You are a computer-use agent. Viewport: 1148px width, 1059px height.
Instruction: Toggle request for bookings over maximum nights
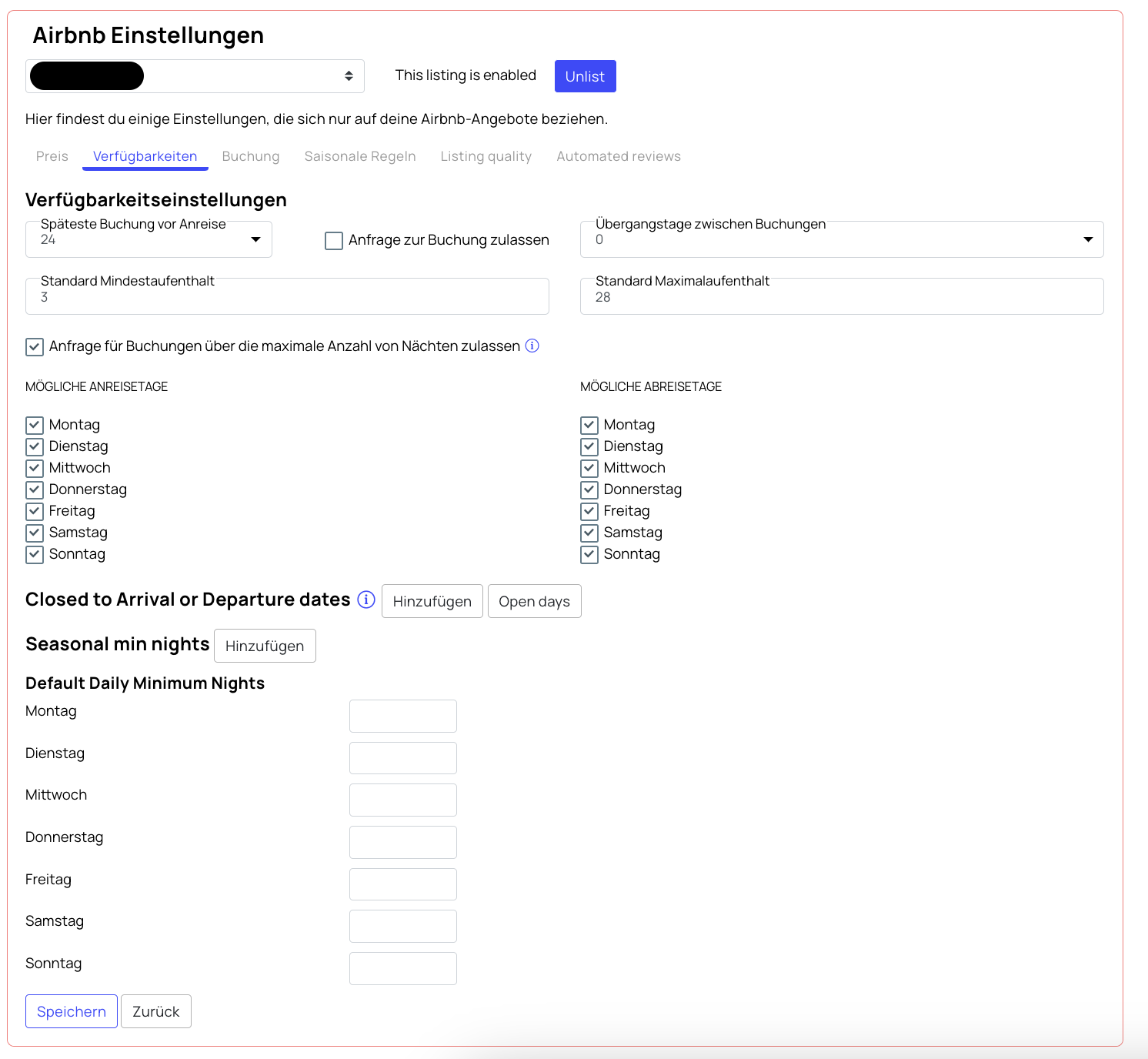click(x=35, y=347)
